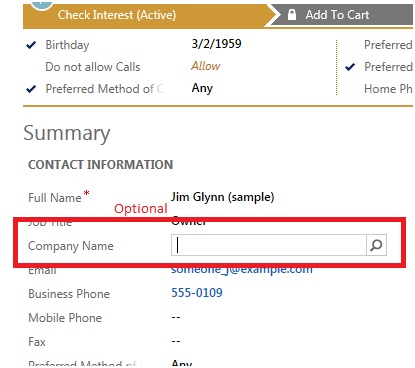Screen dimensions: 415x368
Task: Click the Full Name value Jim Glynn (sample)
Action: click(223, 197)
